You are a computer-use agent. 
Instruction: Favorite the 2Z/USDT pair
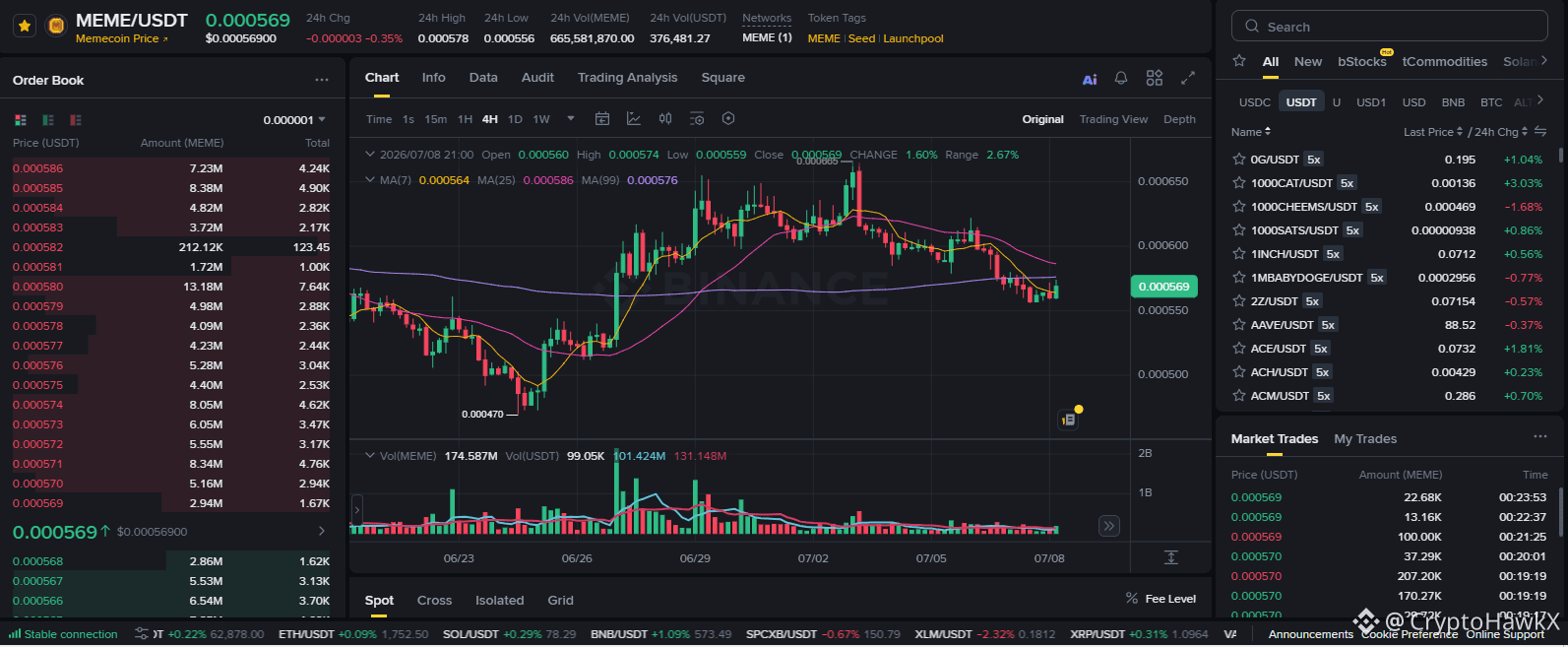pos(1239,301)
